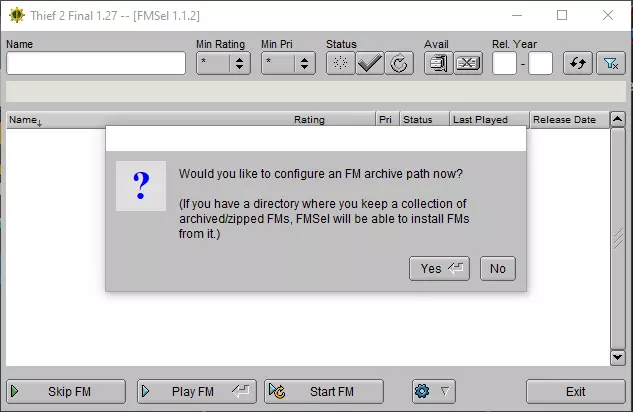Toggle the not-available filter icon
Viewport: 633px width, 412px height.
click(468, 63)
